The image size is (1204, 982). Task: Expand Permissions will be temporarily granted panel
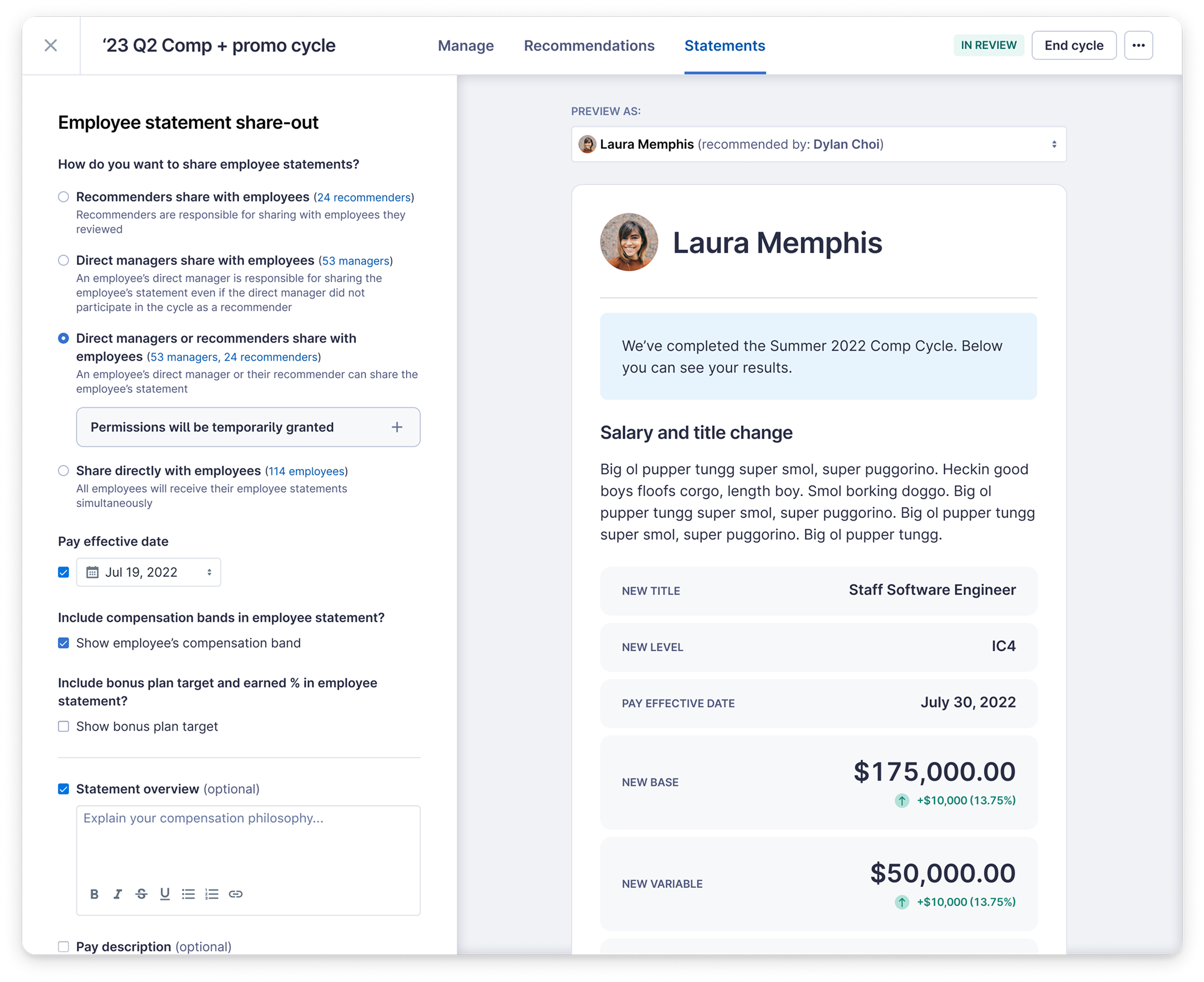click(397, 427)
